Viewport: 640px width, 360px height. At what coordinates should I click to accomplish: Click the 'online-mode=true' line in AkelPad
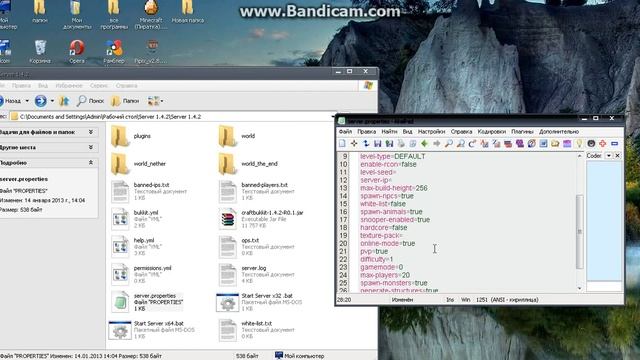[387, 243]
